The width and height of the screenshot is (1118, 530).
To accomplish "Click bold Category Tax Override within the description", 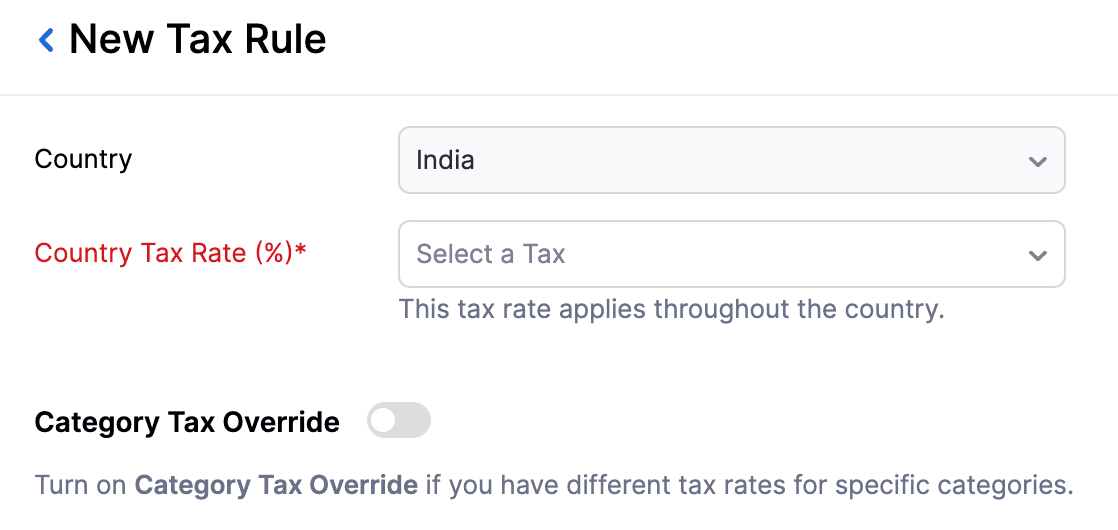I will click(x=276, y=486).
